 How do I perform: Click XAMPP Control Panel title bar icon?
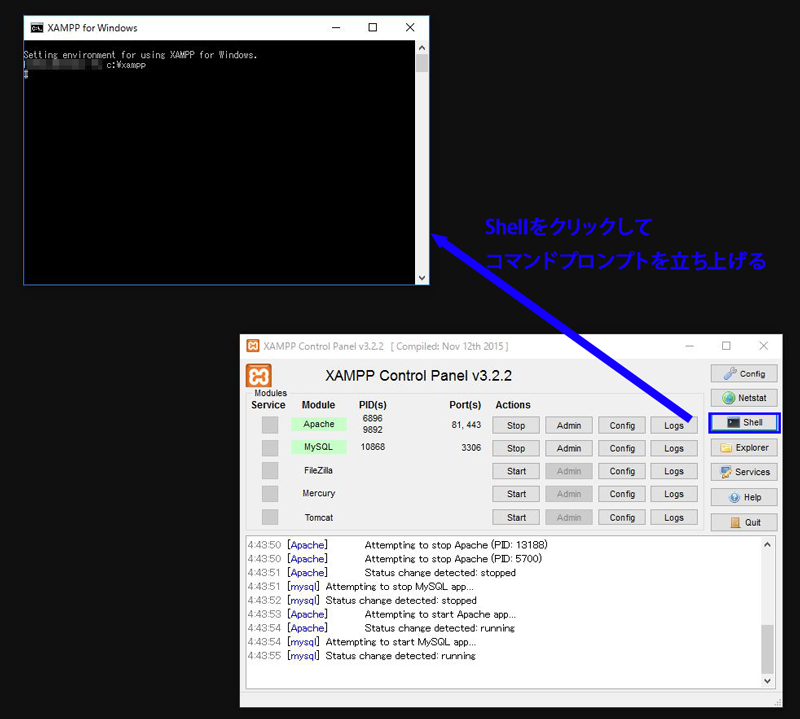253,346
